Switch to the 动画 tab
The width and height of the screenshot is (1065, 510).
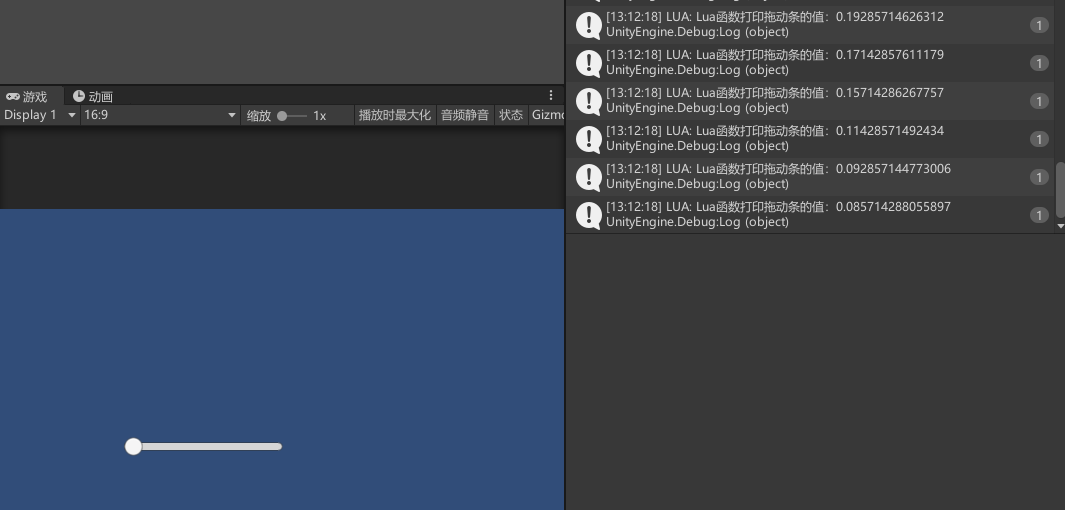93,96
